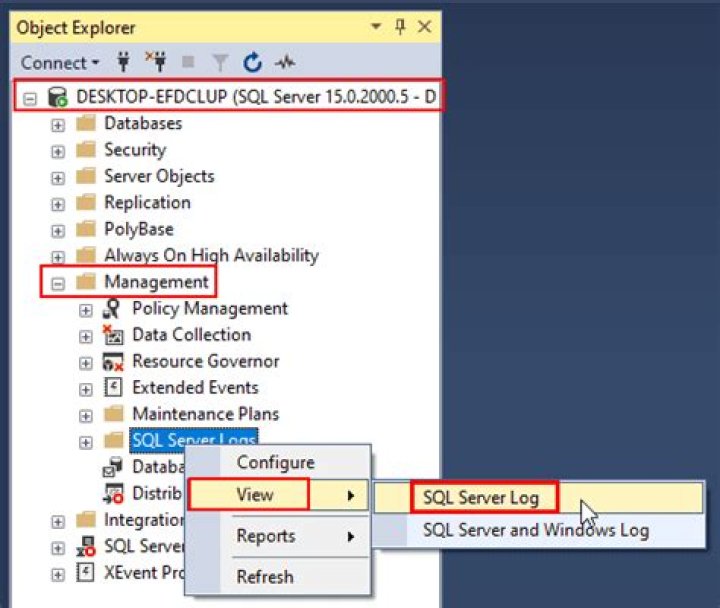720x608 pixels.
Task: Click the Policy Management icon
Action: click(x=112, y=309)
